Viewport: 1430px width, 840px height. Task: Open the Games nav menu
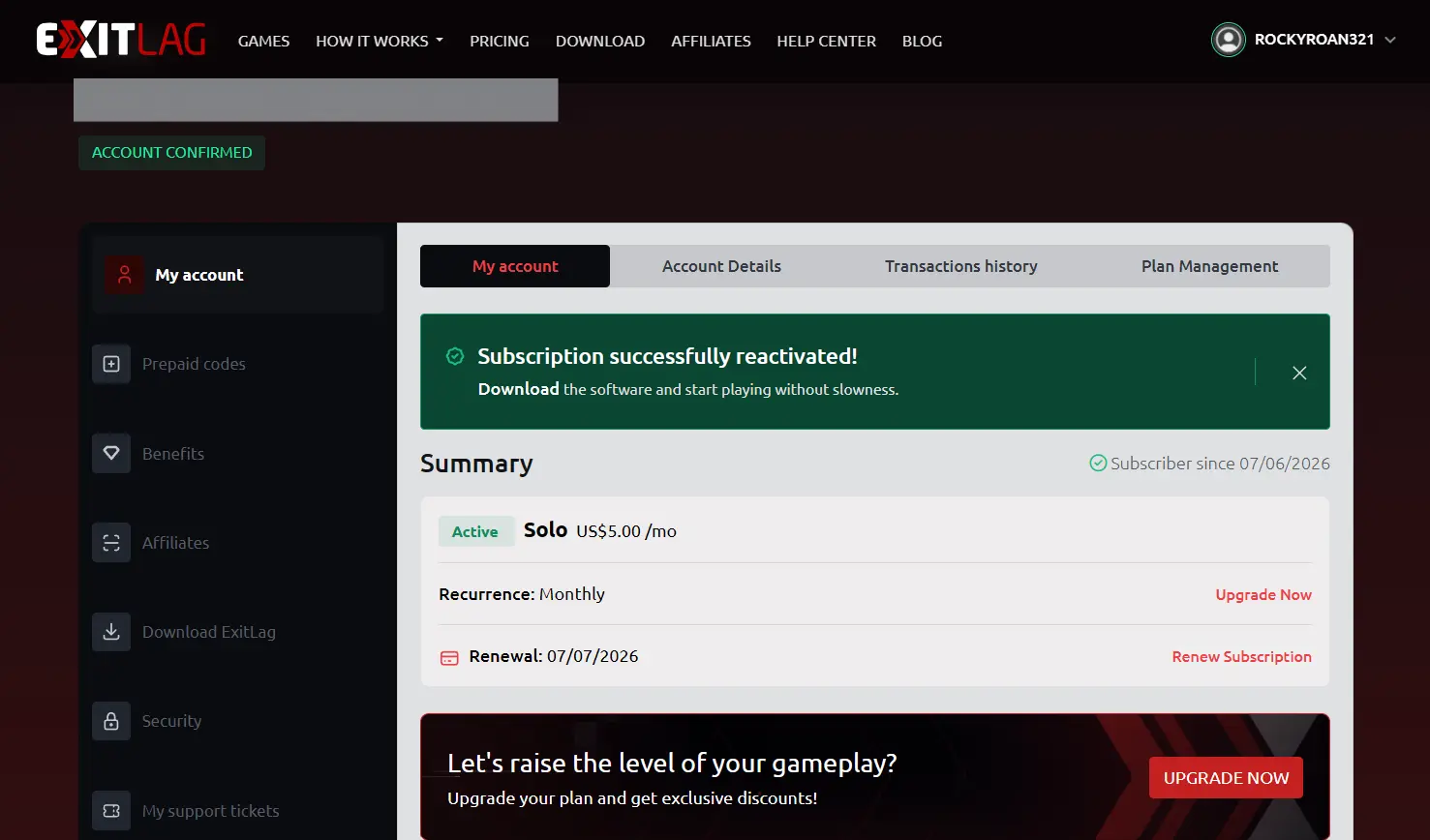coord(263,41)
